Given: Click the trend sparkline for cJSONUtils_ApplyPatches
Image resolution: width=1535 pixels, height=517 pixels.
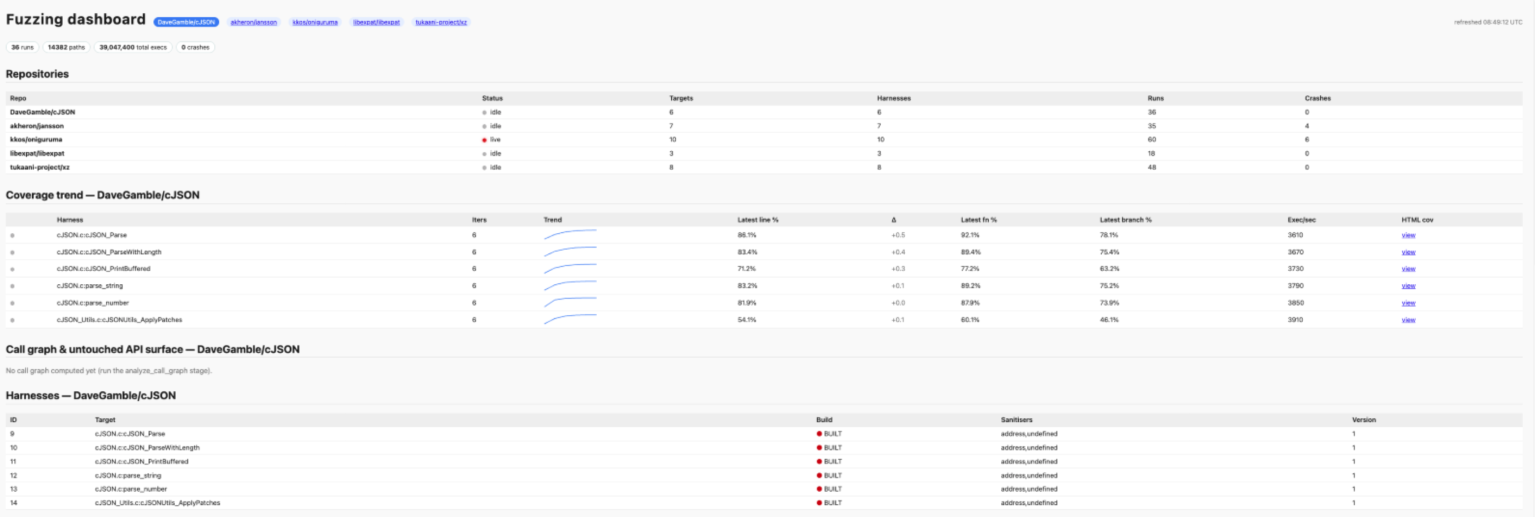Looking at the screenshot, I should click(x=570, y=320).
